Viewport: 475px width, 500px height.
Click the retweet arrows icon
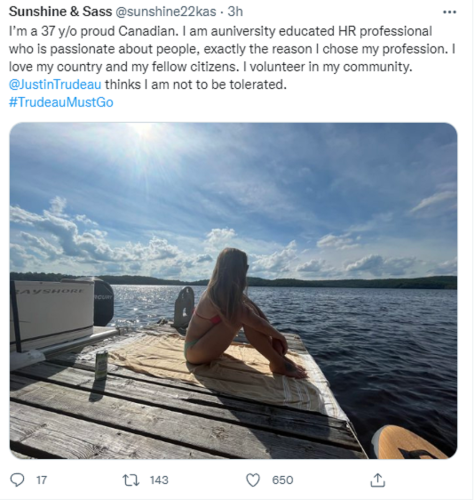[x=131, y=480]
